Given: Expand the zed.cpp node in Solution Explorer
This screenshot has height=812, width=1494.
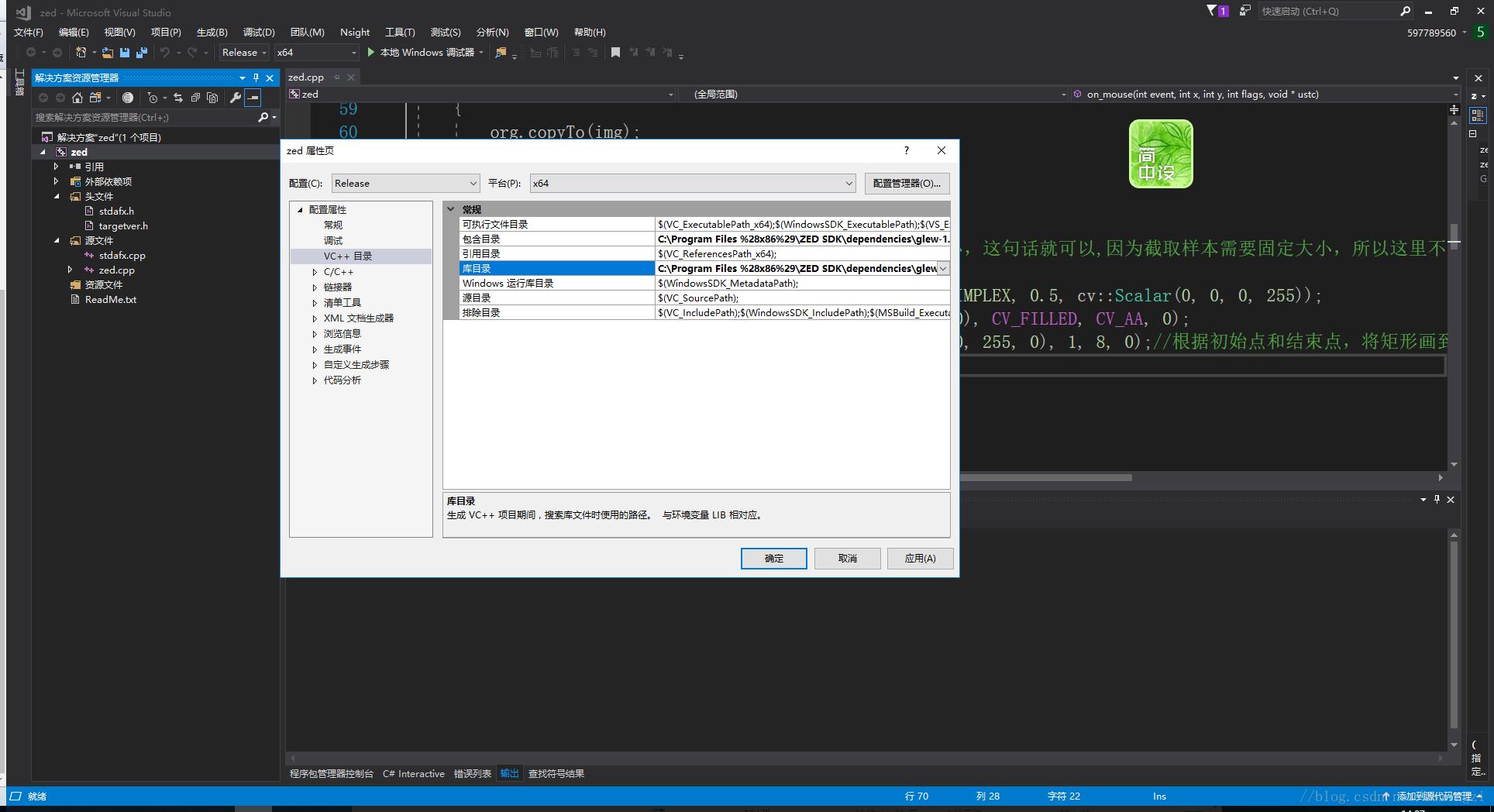Looking at the screenshot, I should 70,270.
